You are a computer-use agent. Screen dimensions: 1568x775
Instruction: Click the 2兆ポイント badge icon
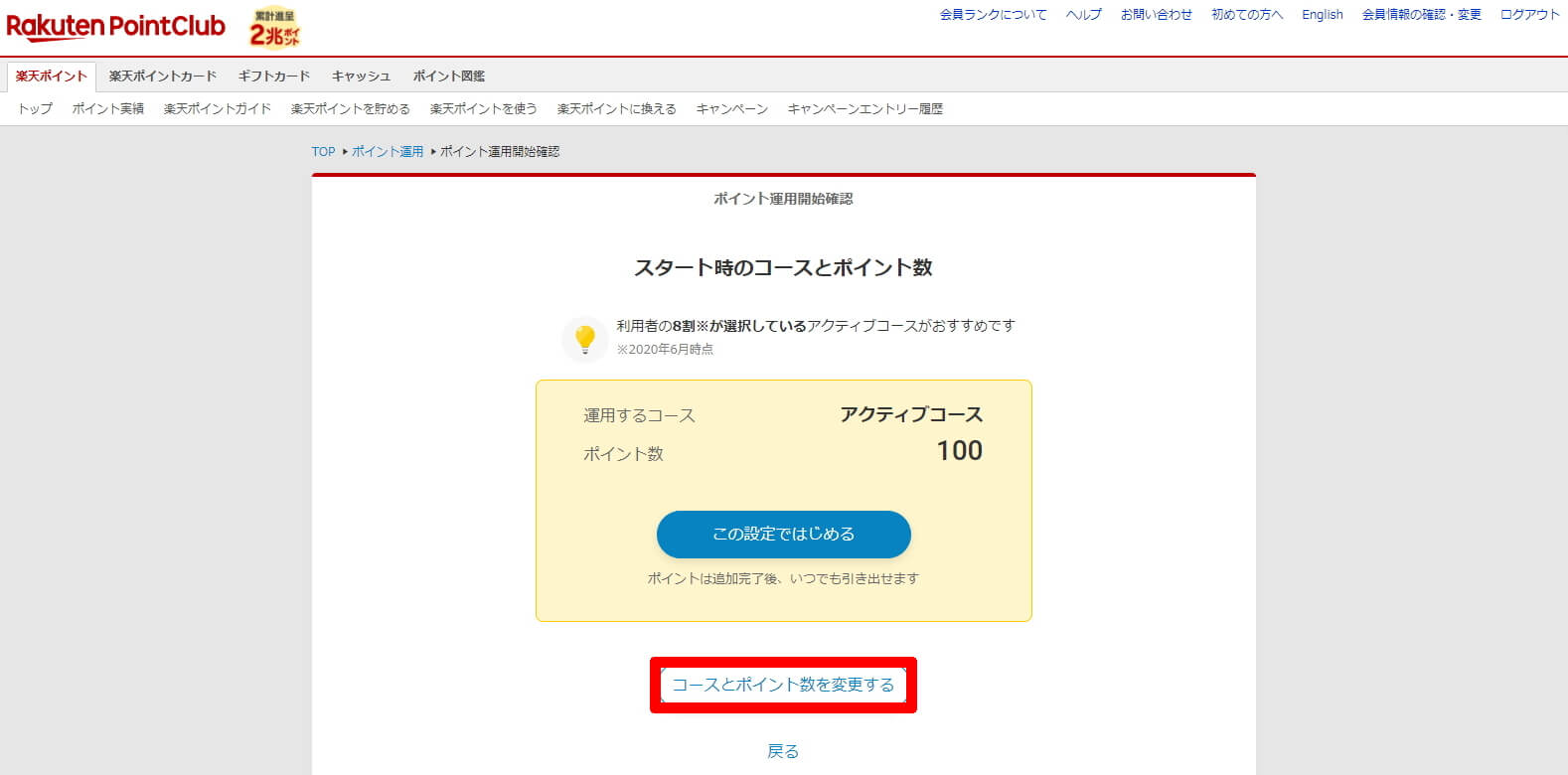pos(274,28)
